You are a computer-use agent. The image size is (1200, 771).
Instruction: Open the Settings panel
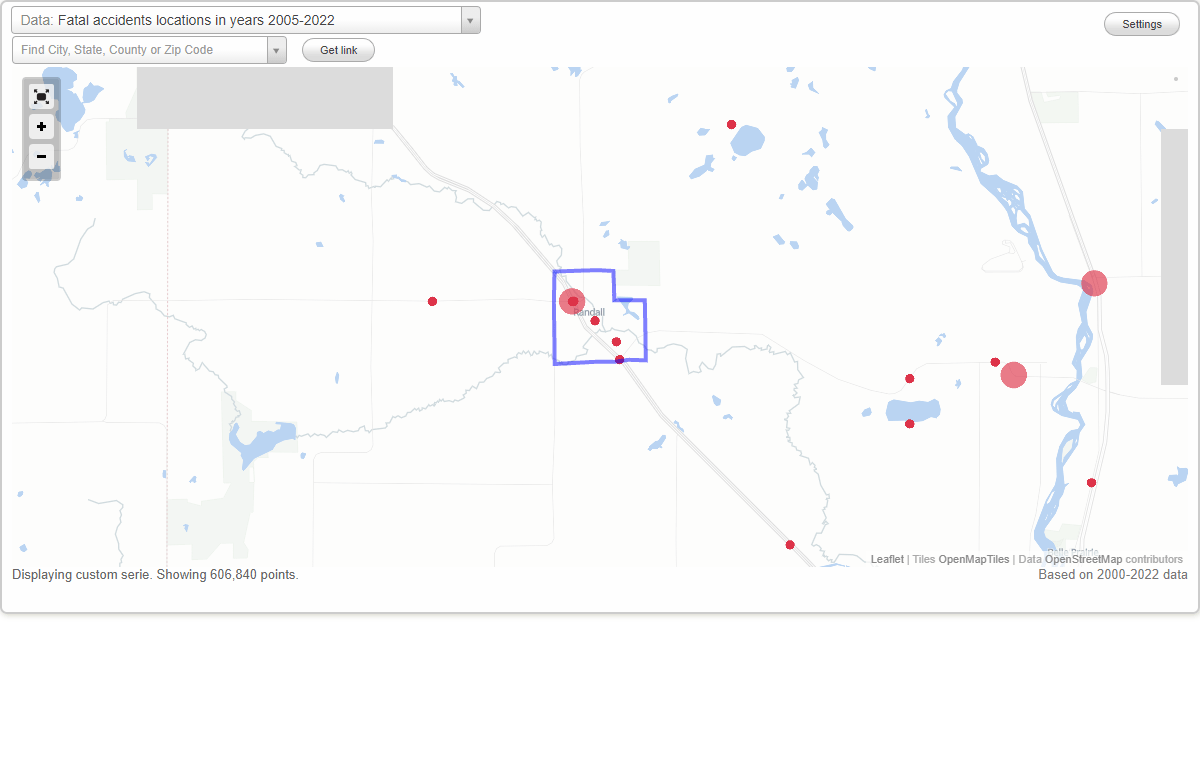click(x=1141, y=23)
